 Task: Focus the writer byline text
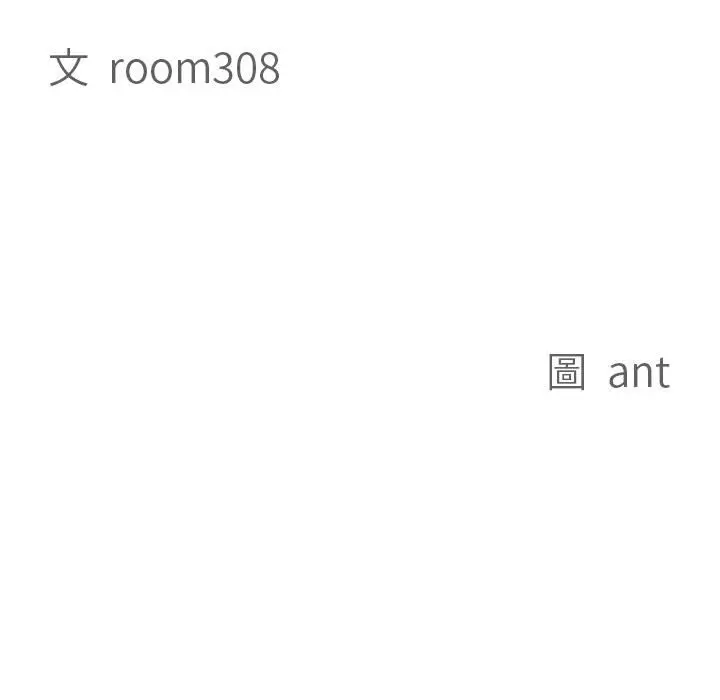click(164, 68)
